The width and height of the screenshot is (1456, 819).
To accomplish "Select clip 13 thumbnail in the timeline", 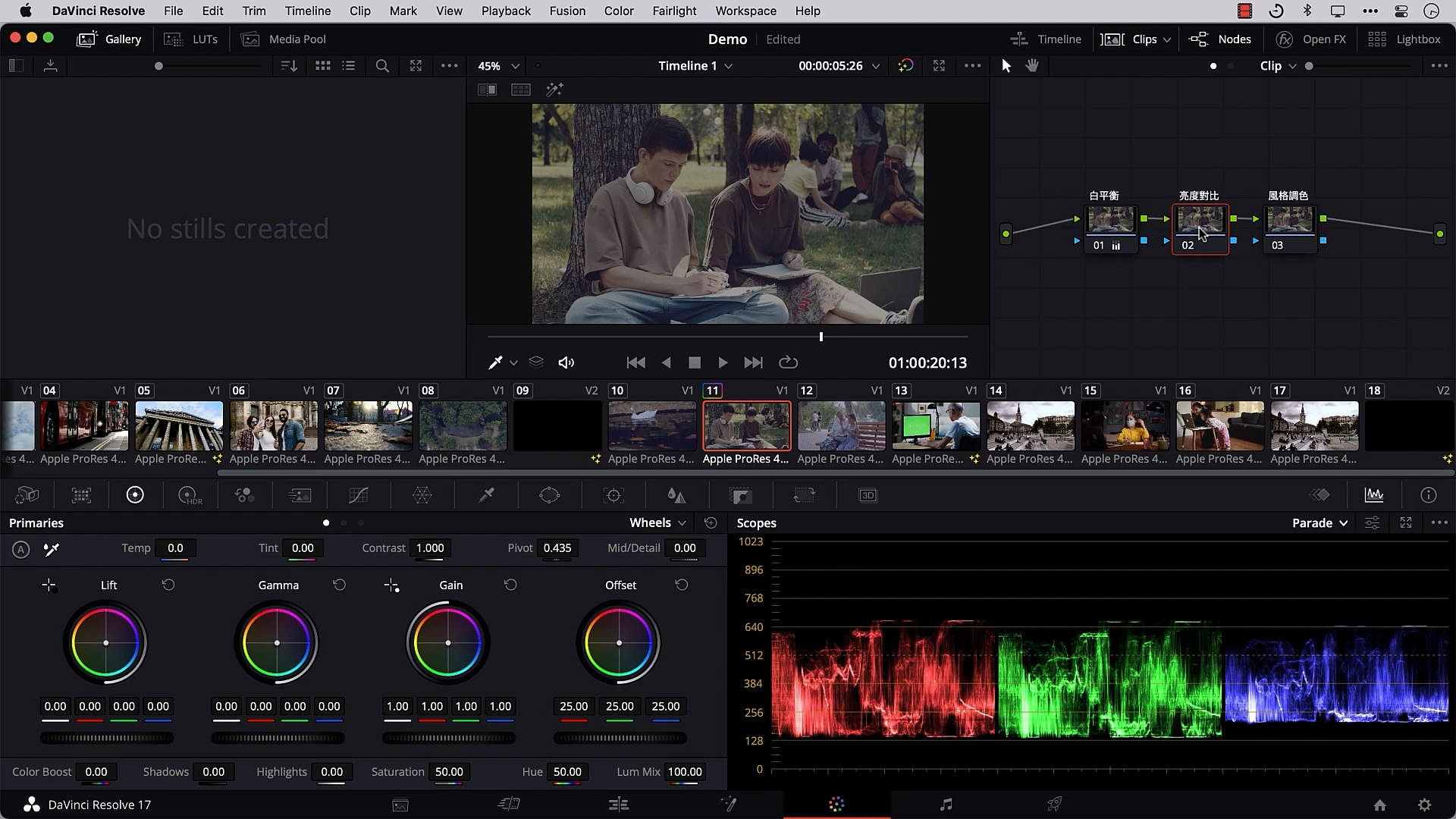I will click(936, 425).
